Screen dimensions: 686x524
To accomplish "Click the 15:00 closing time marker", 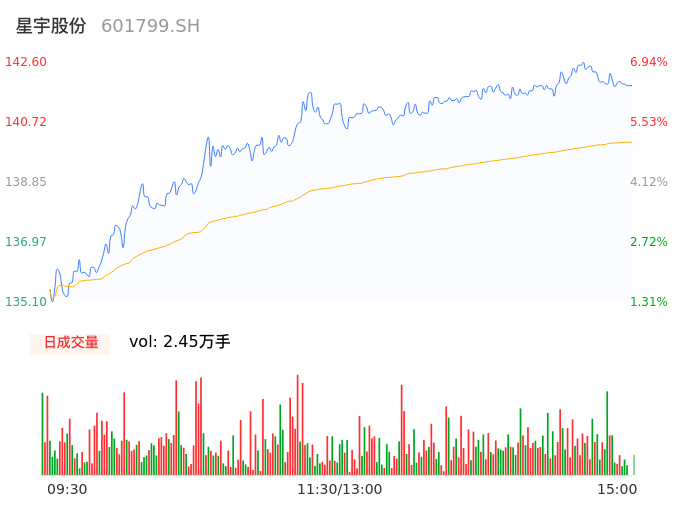I will click(x=617, y=489).
